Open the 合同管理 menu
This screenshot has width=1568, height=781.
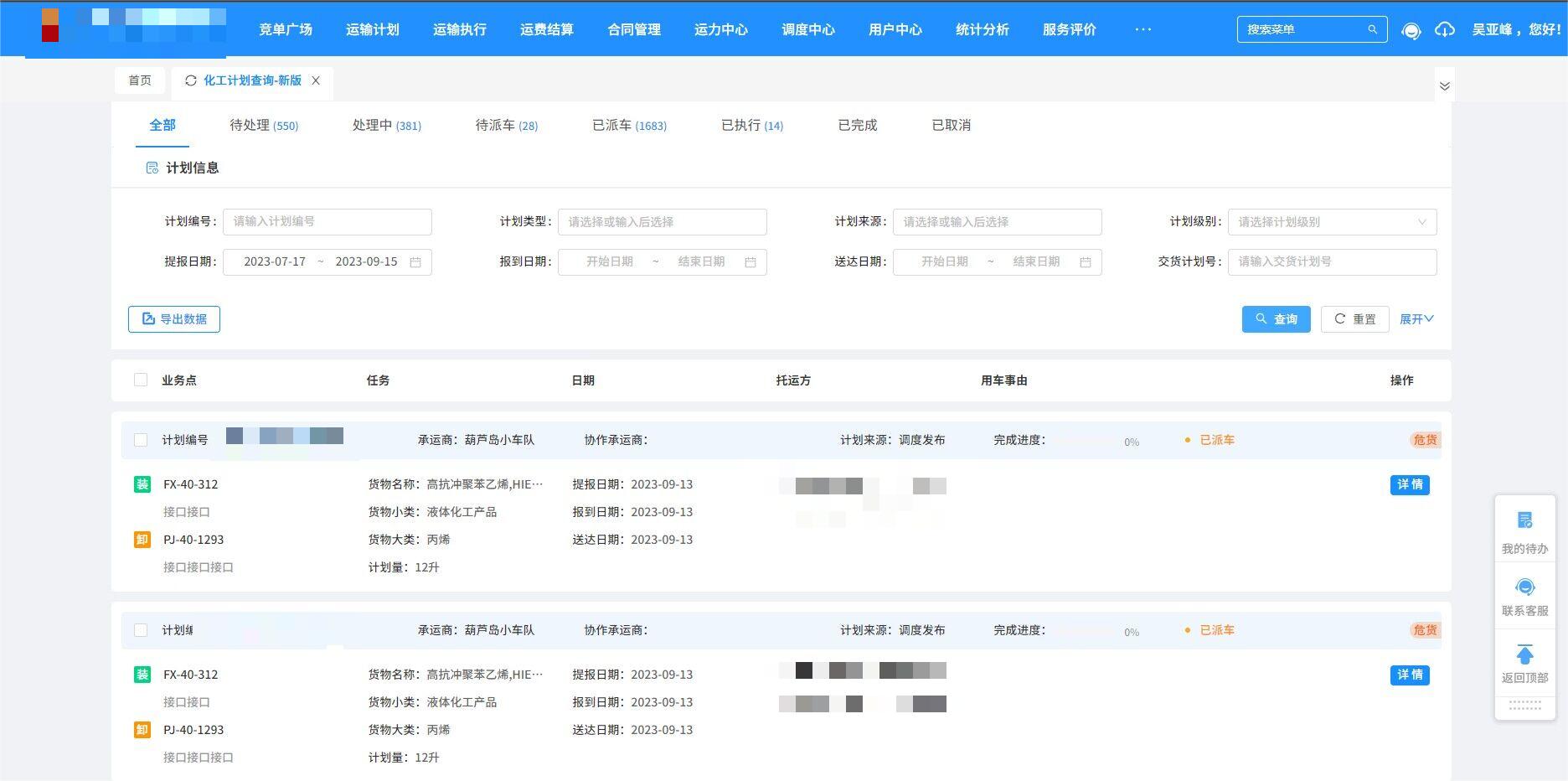634,29
